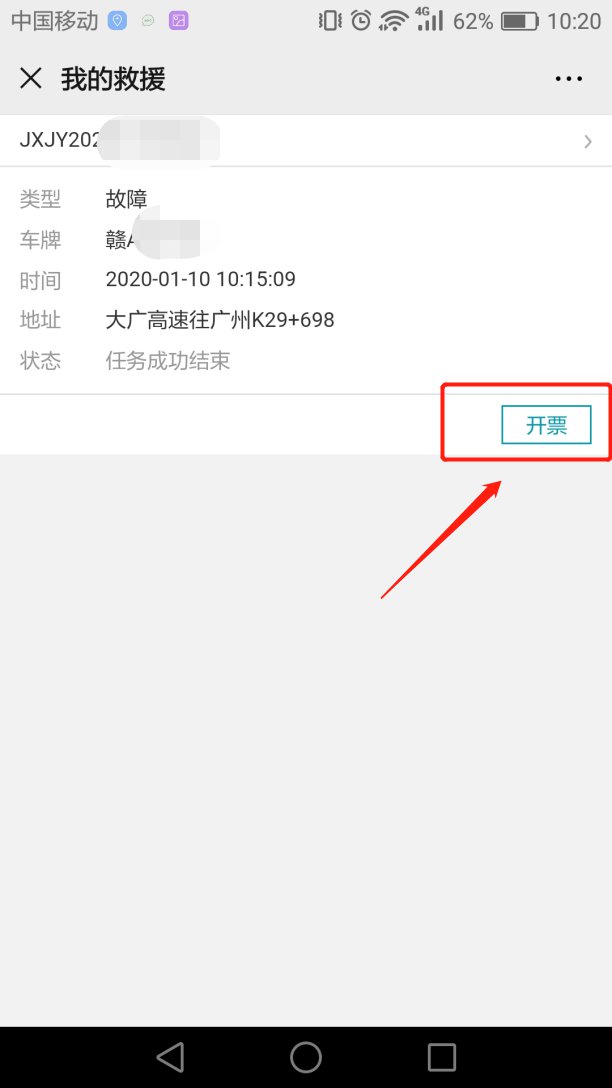Close the 我的救援 page with X
This screenshot has height=1088, width=612.
click(31, 78)
